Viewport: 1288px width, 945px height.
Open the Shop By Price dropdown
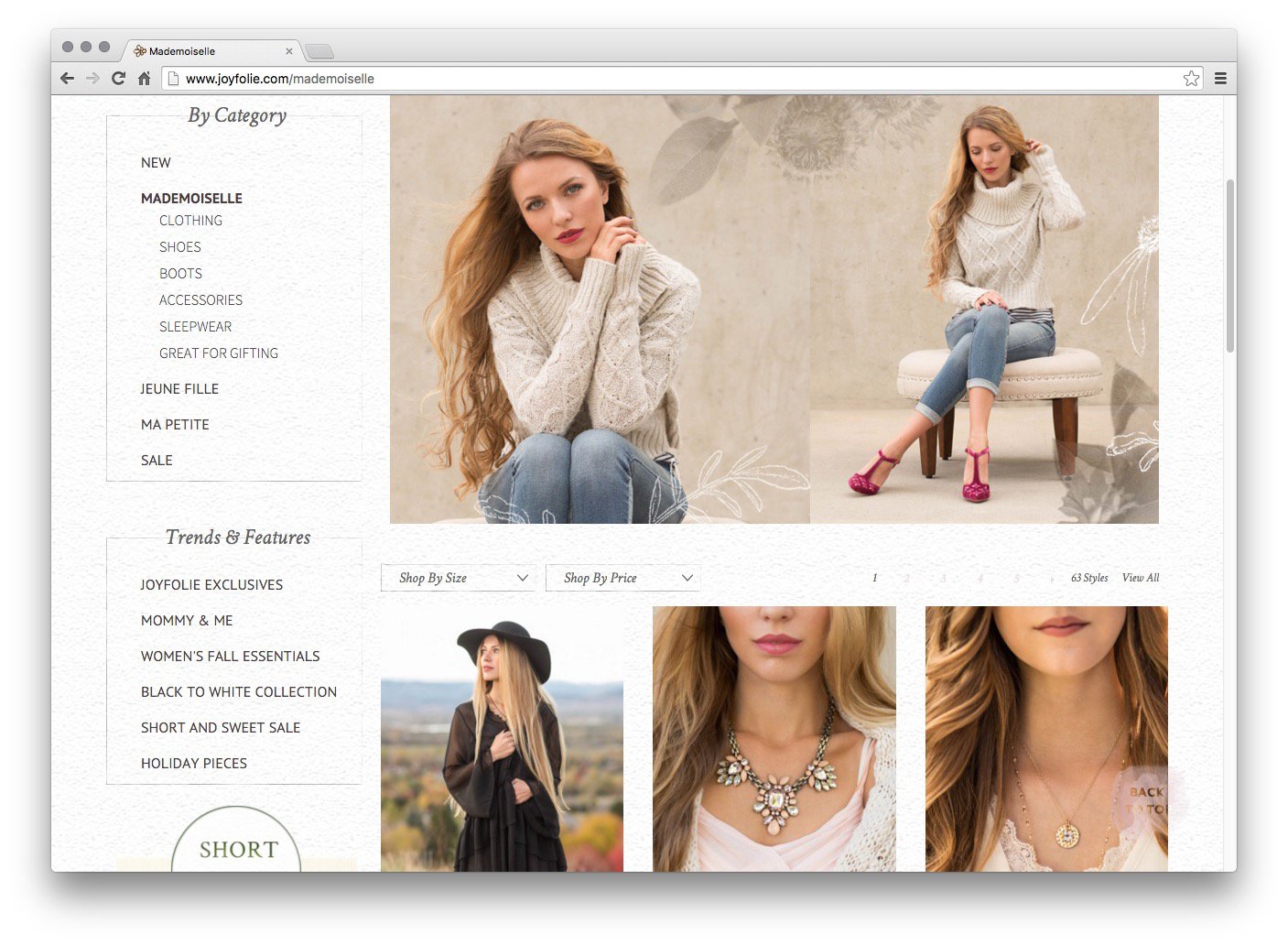pos(623,578)
